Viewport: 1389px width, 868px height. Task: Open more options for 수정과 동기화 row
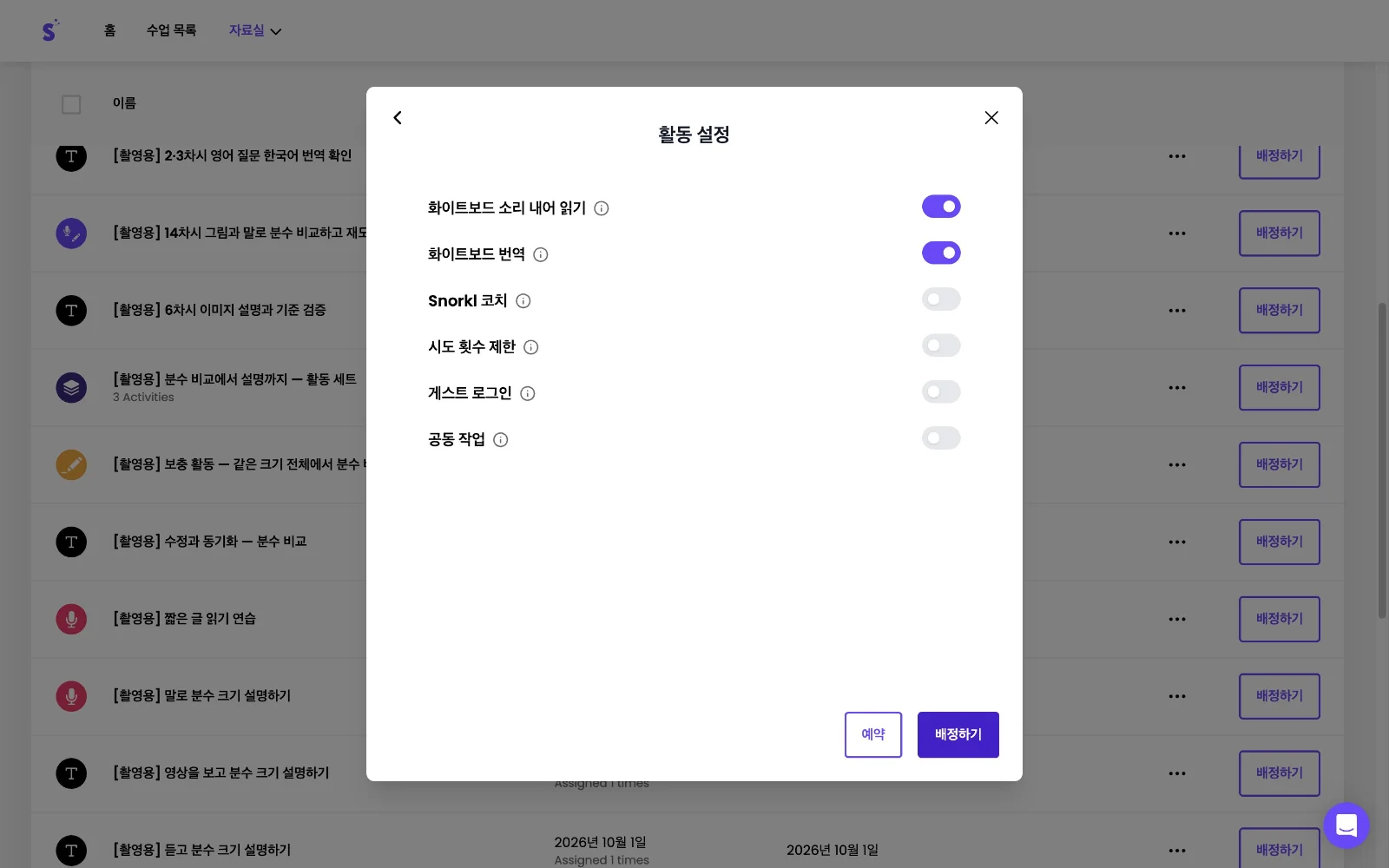click(1177, 542)
